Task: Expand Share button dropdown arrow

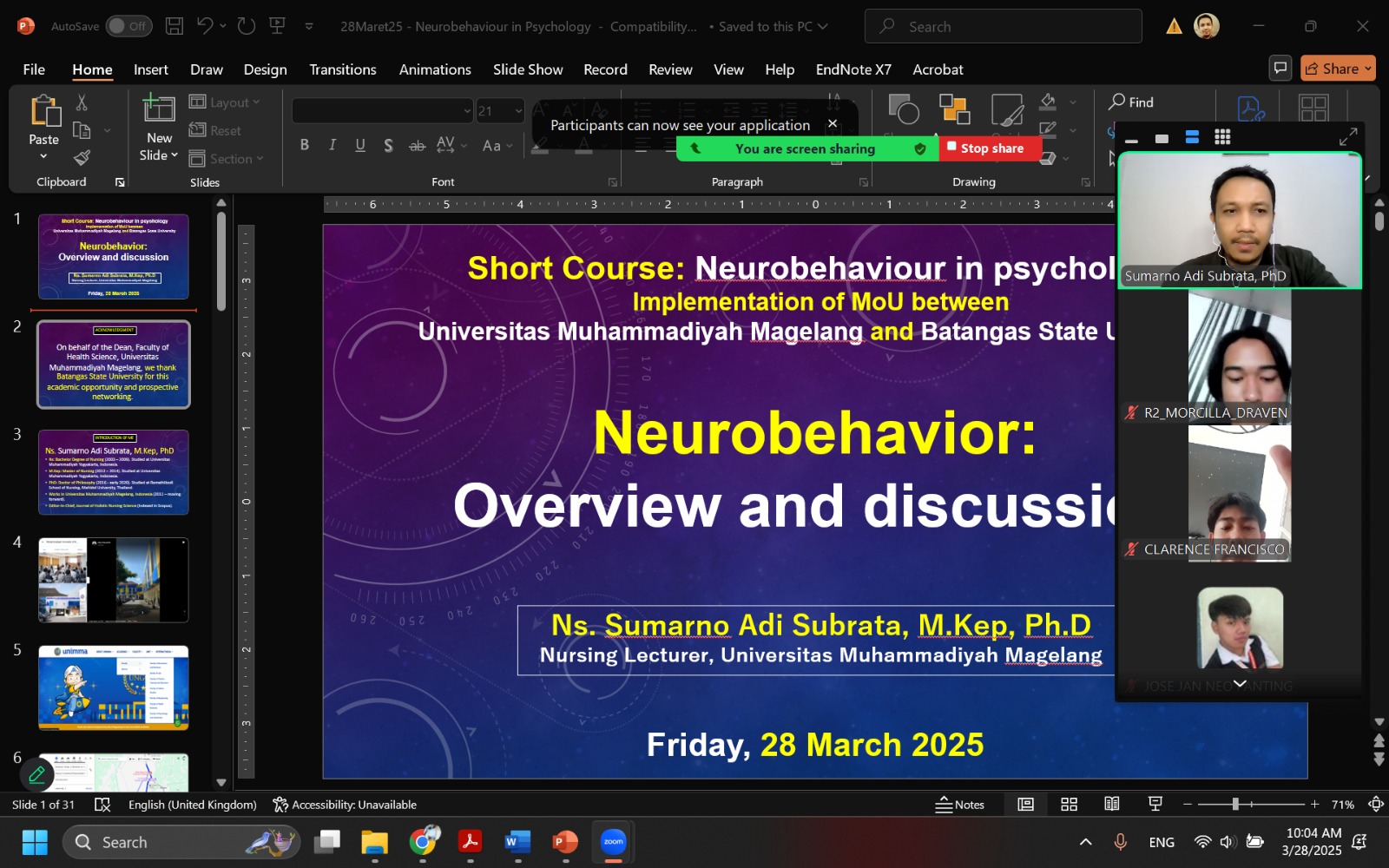Action: point(1368,68)
